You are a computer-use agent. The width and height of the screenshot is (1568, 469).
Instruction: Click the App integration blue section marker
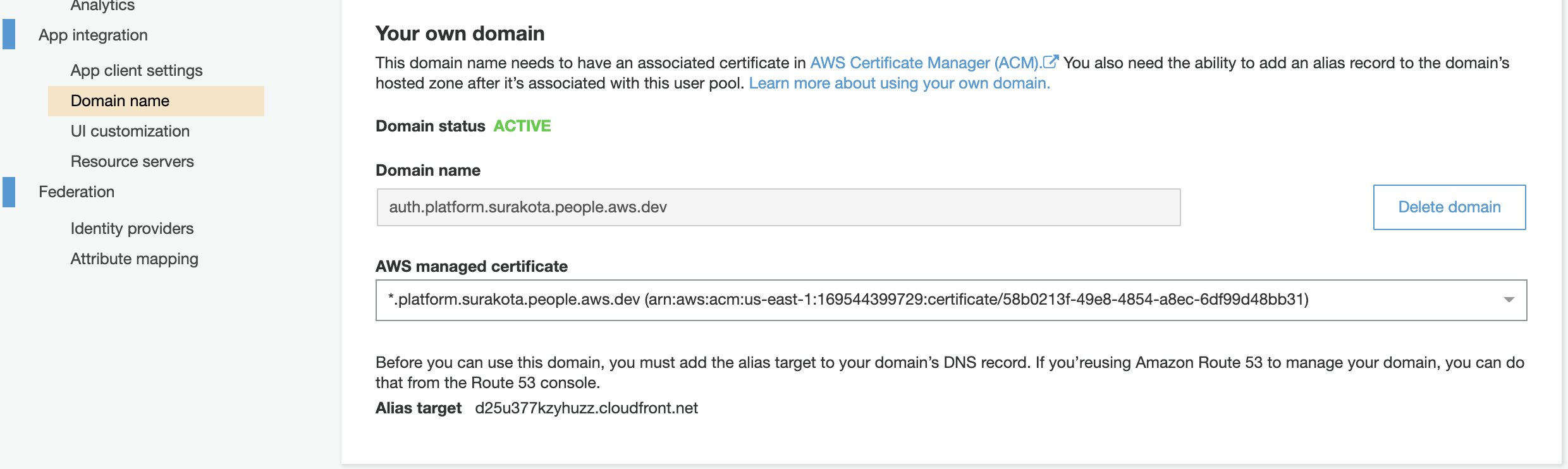point(9,35)
